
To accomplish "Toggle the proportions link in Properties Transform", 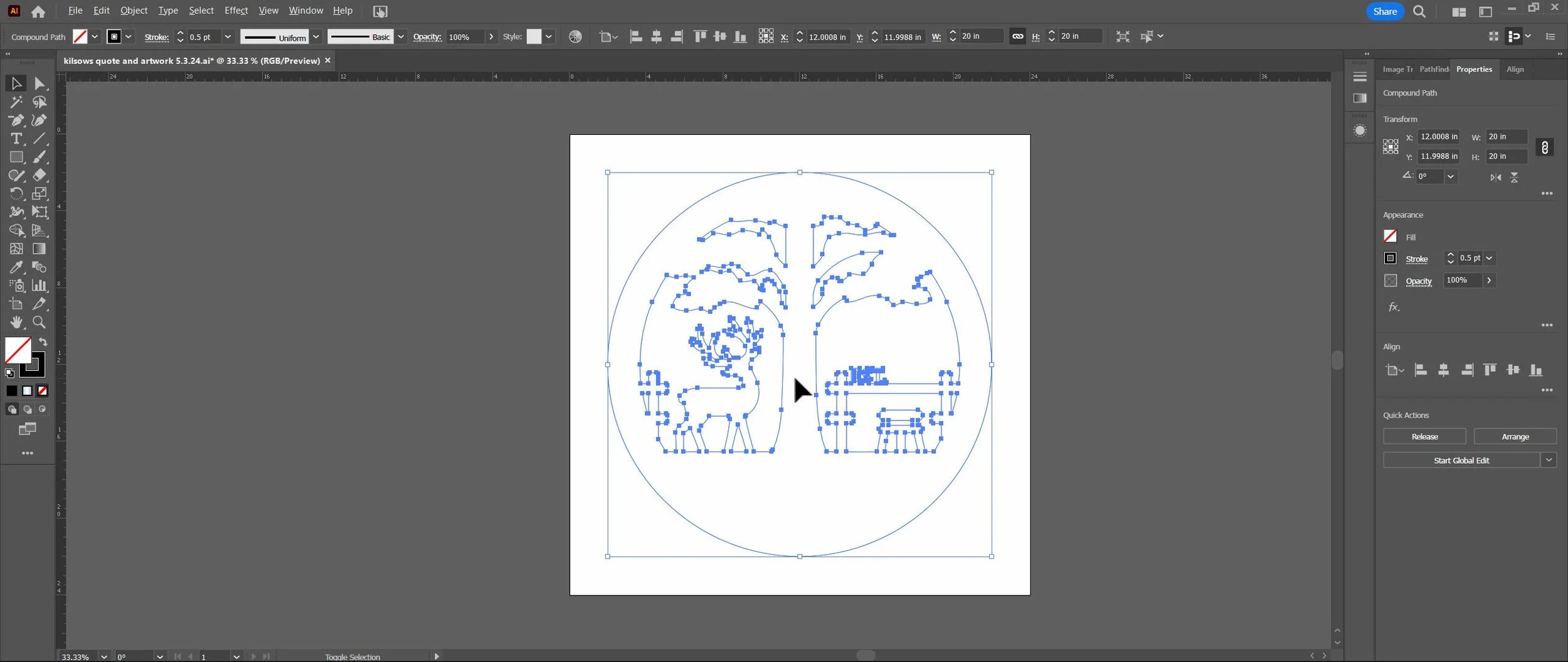I will coord(1544,147).
